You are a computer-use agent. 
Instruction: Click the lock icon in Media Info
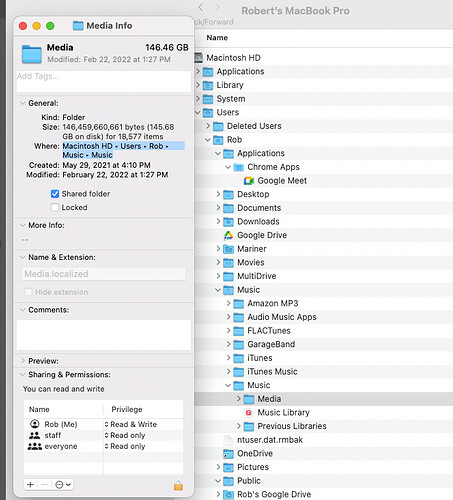[x=178, y=485]
